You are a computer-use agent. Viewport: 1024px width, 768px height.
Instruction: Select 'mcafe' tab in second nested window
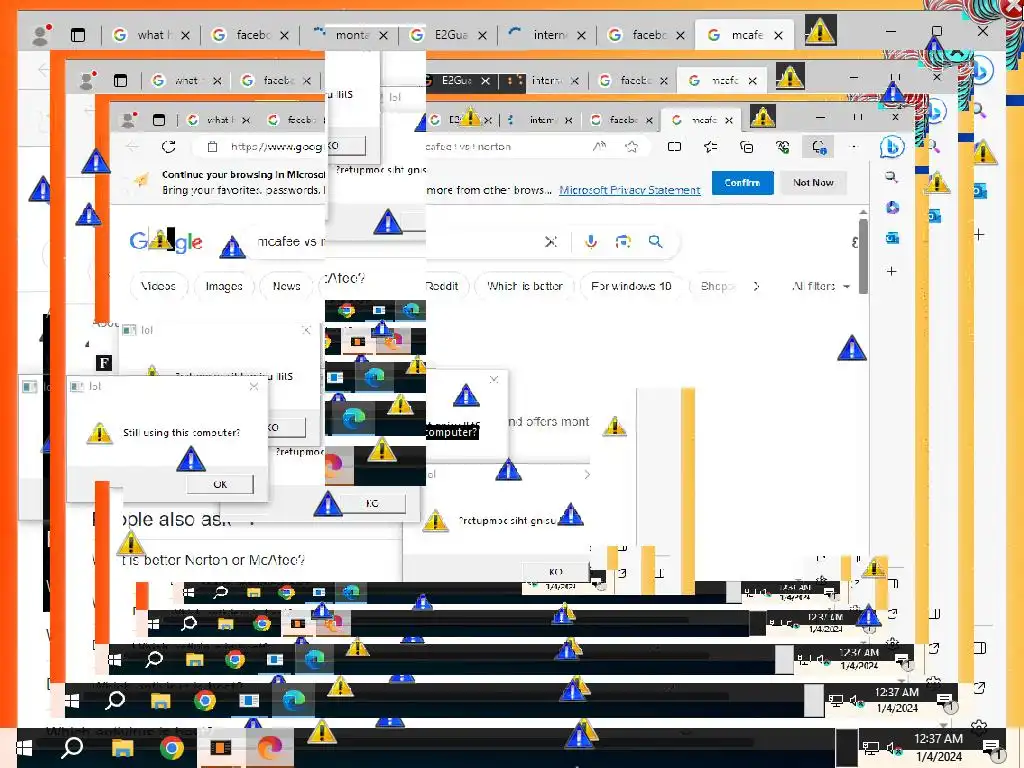pos(722,80)
